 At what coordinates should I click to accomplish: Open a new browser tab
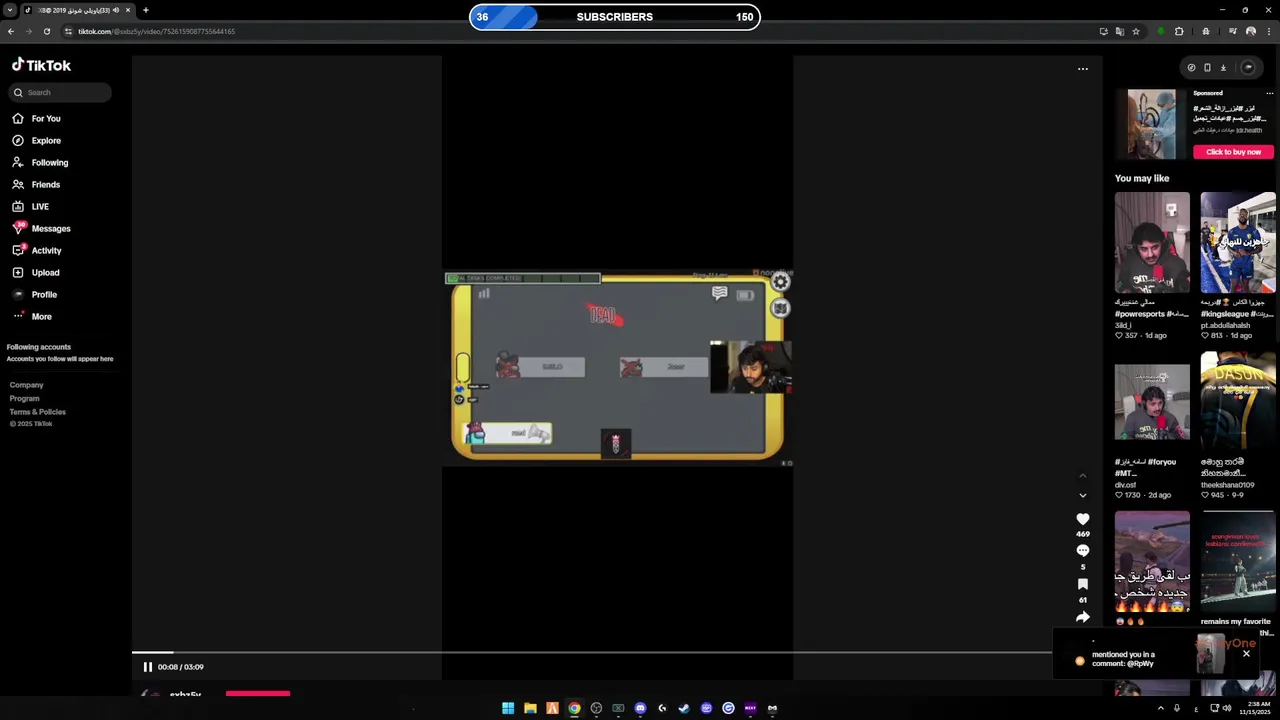click(145, 10)
